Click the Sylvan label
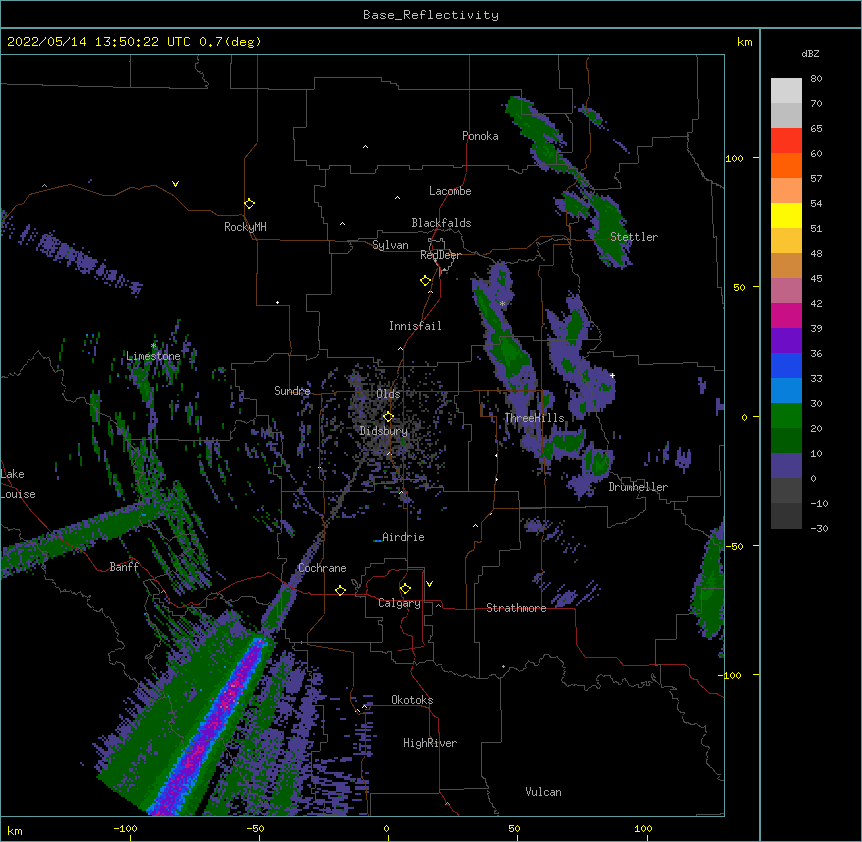Viewport: 862px width, 842px height. [390, 245]
